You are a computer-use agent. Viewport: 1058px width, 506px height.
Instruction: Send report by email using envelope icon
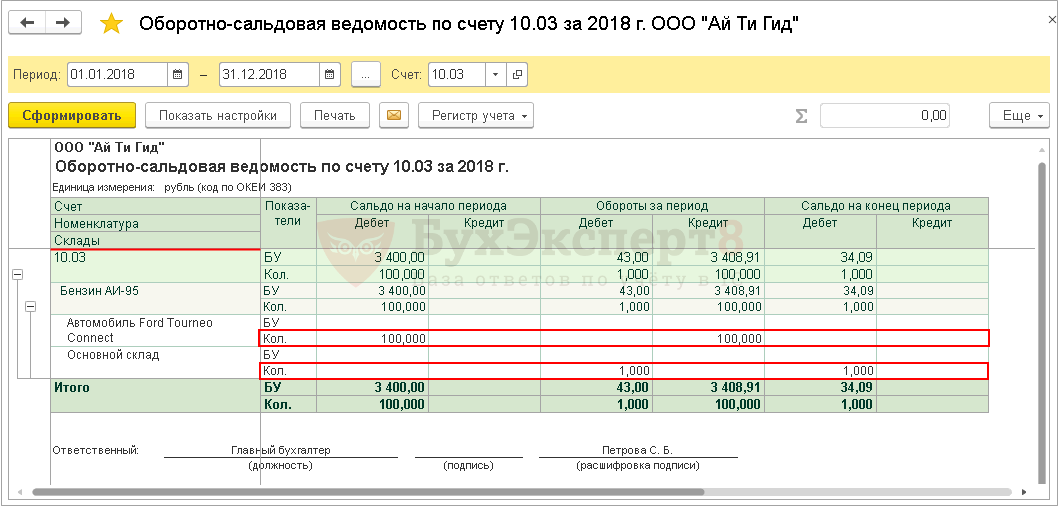(x=395, y=116)
